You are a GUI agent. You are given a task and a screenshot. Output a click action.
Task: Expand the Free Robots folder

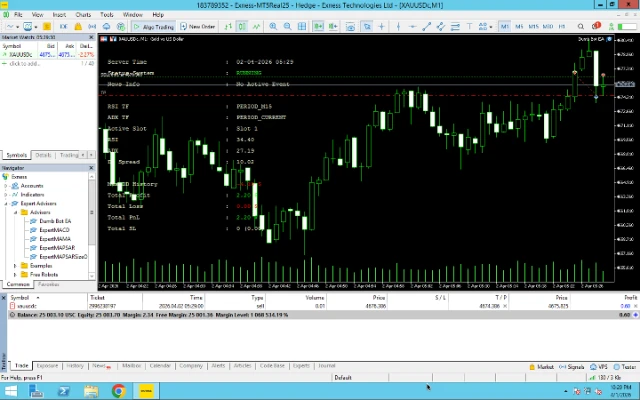coord(15,275)
